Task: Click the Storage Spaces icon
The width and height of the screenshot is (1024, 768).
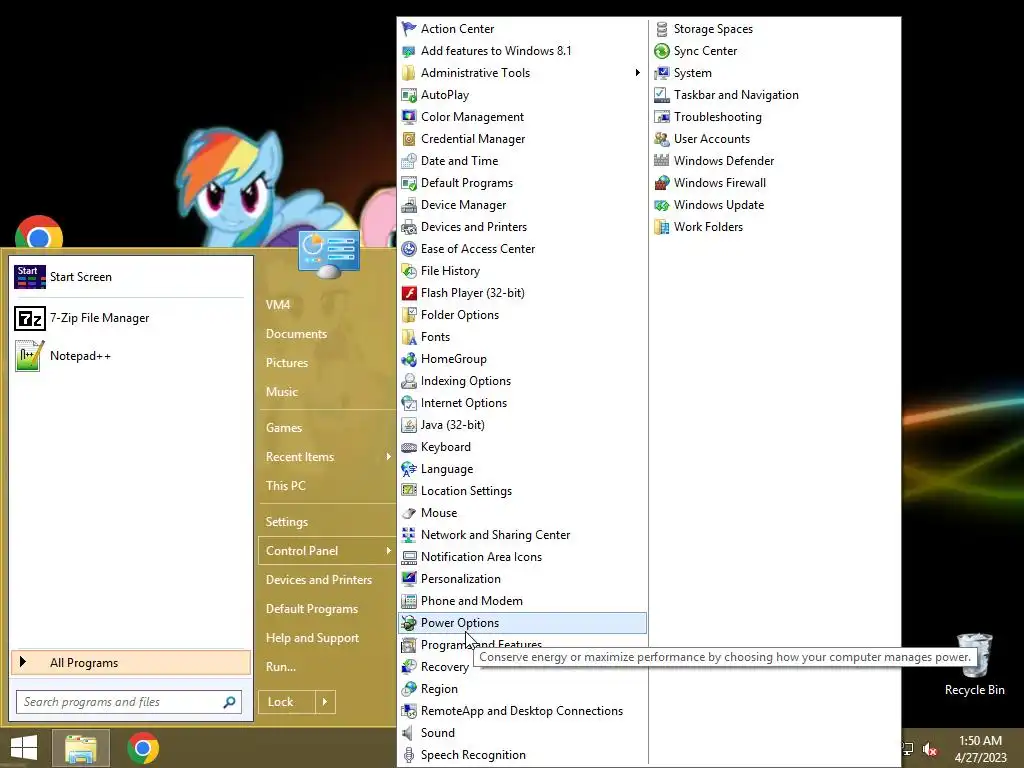Action: 662,29
